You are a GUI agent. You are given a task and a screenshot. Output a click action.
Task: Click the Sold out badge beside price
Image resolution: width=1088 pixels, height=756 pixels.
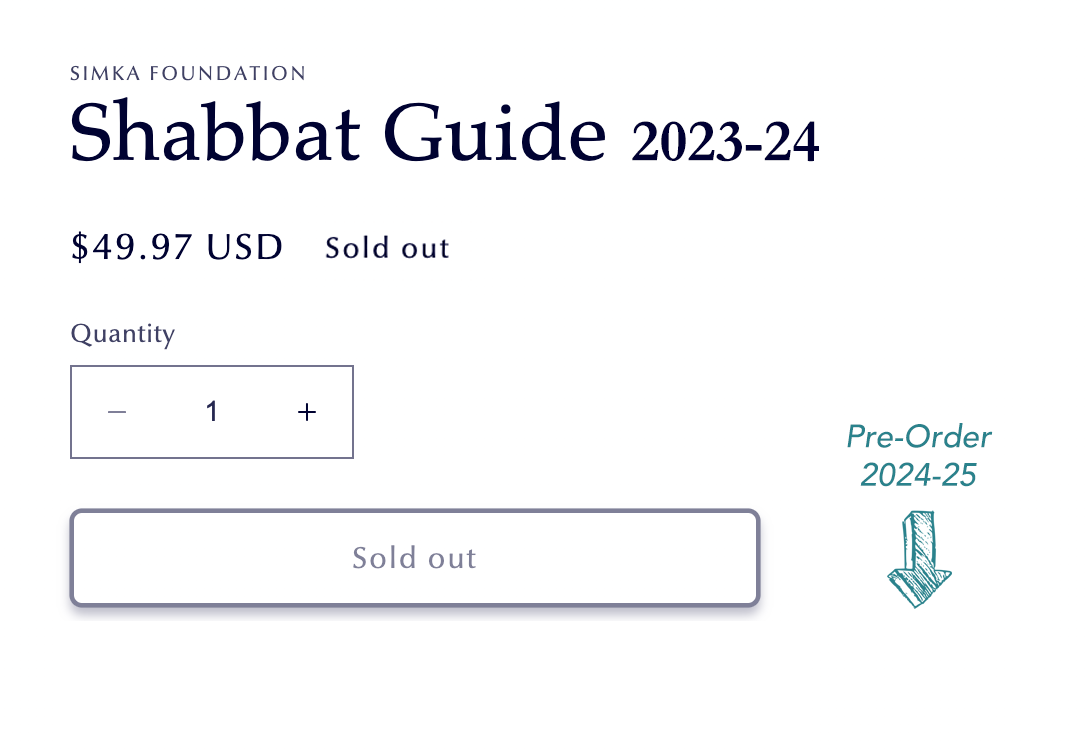tap(387, 248)
